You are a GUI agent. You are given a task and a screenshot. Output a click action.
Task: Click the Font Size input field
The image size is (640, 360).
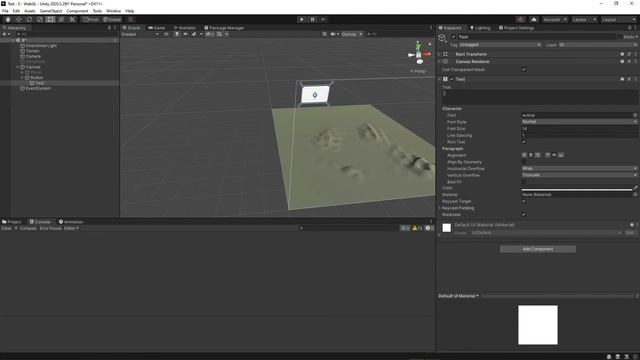579,129
